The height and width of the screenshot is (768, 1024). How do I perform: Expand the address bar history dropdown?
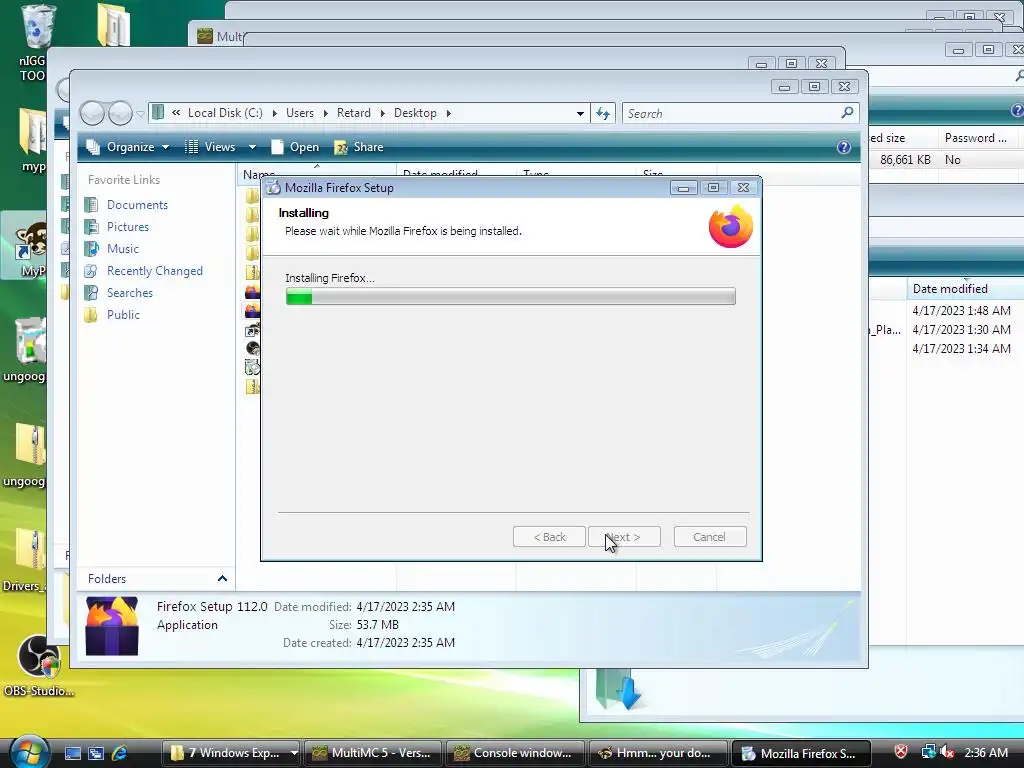580,114
